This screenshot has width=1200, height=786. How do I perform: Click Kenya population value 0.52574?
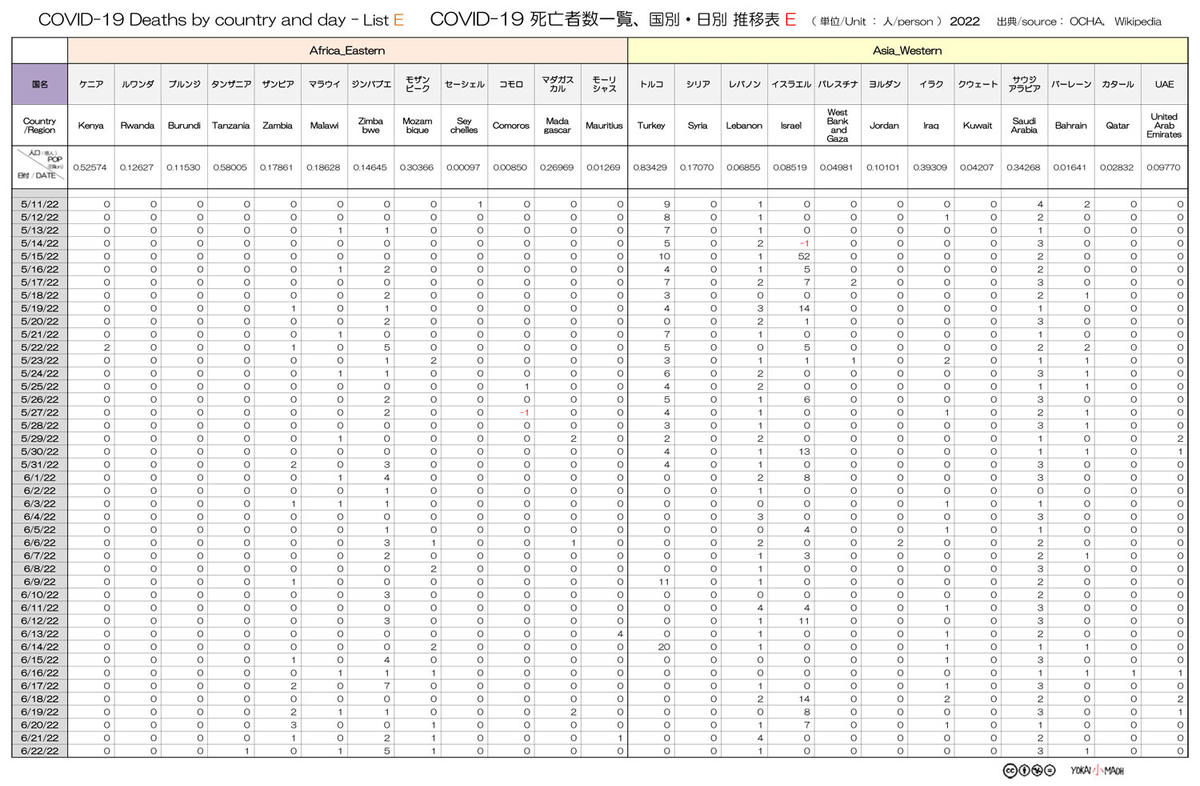point(91,168)
